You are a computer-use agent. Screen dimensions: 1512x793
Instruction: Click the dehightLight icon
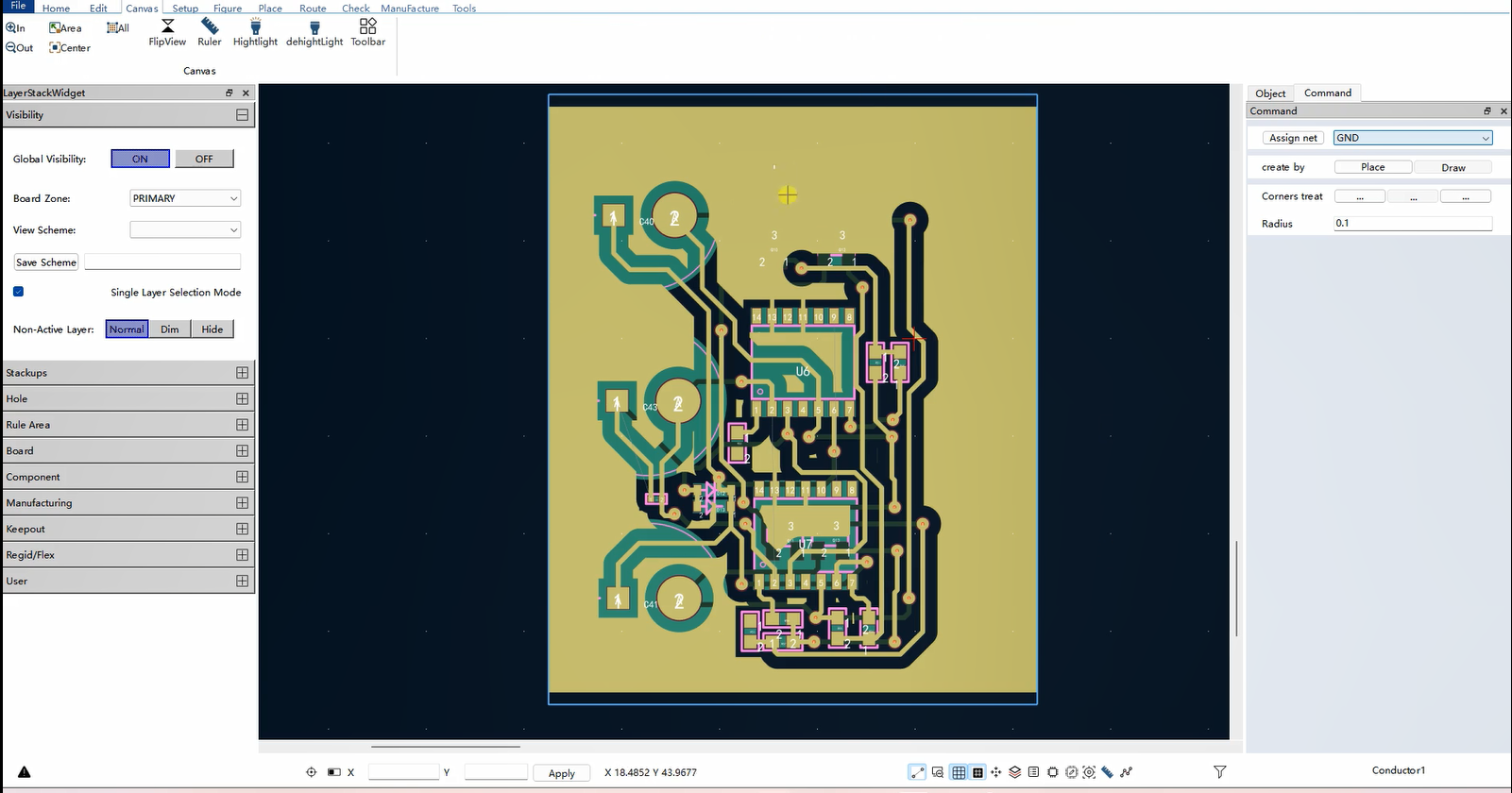tap(314, 26)
